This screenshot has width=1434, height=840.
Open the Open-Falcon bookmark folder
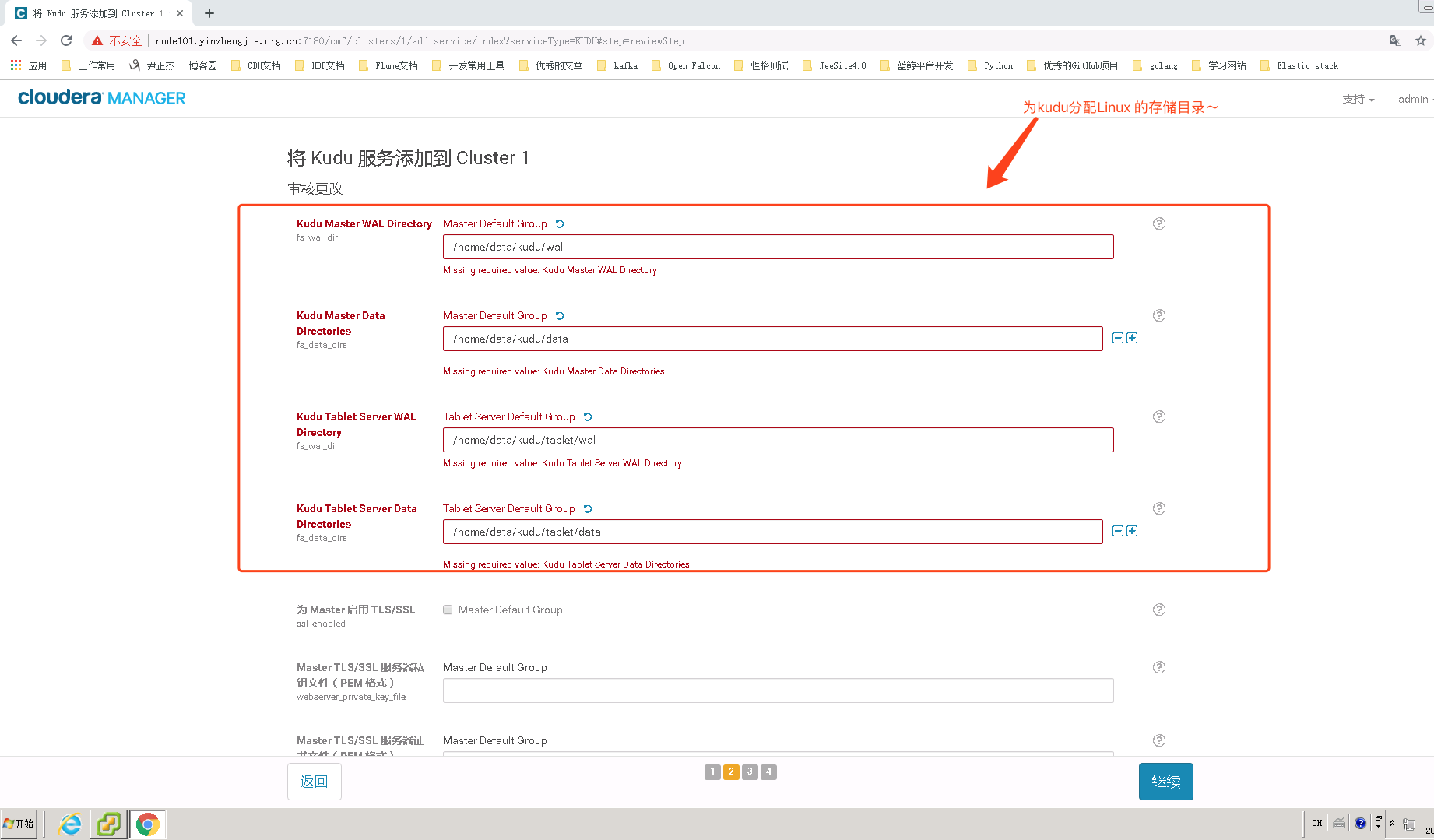[686, 65]
